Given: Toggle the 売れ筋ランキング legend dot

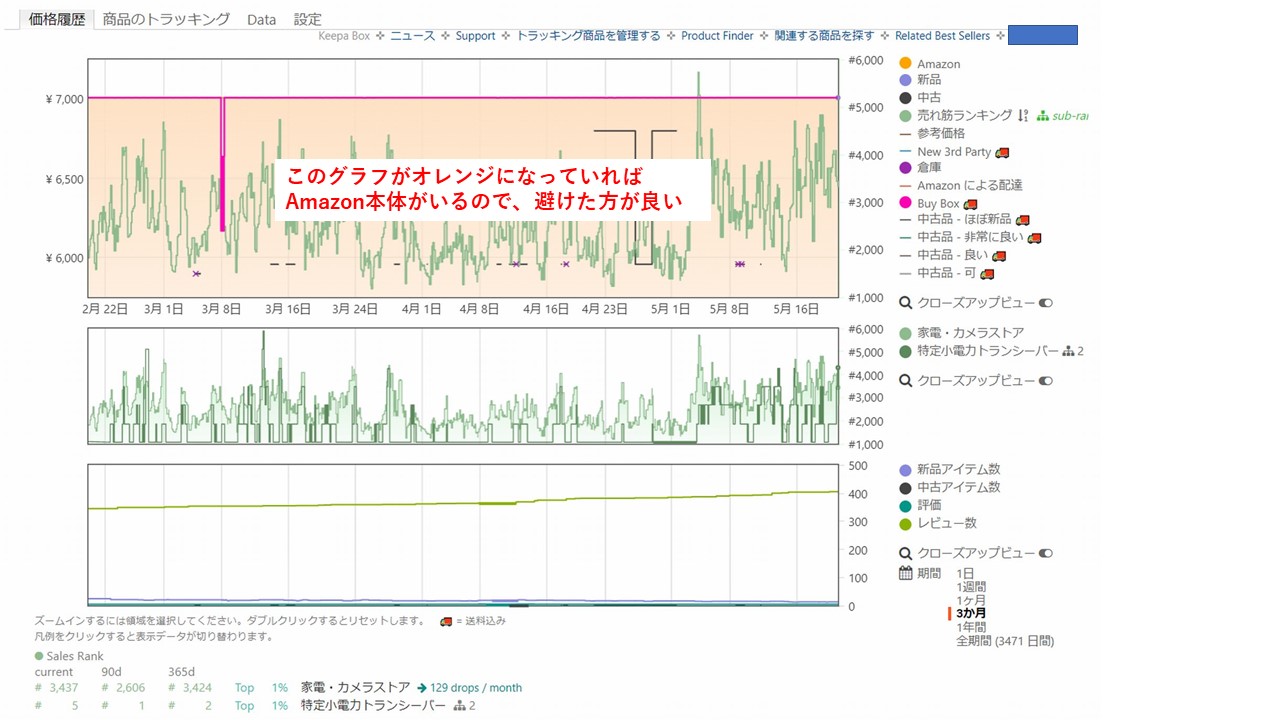Looking at the screenshot, I should tap(906, 116).
